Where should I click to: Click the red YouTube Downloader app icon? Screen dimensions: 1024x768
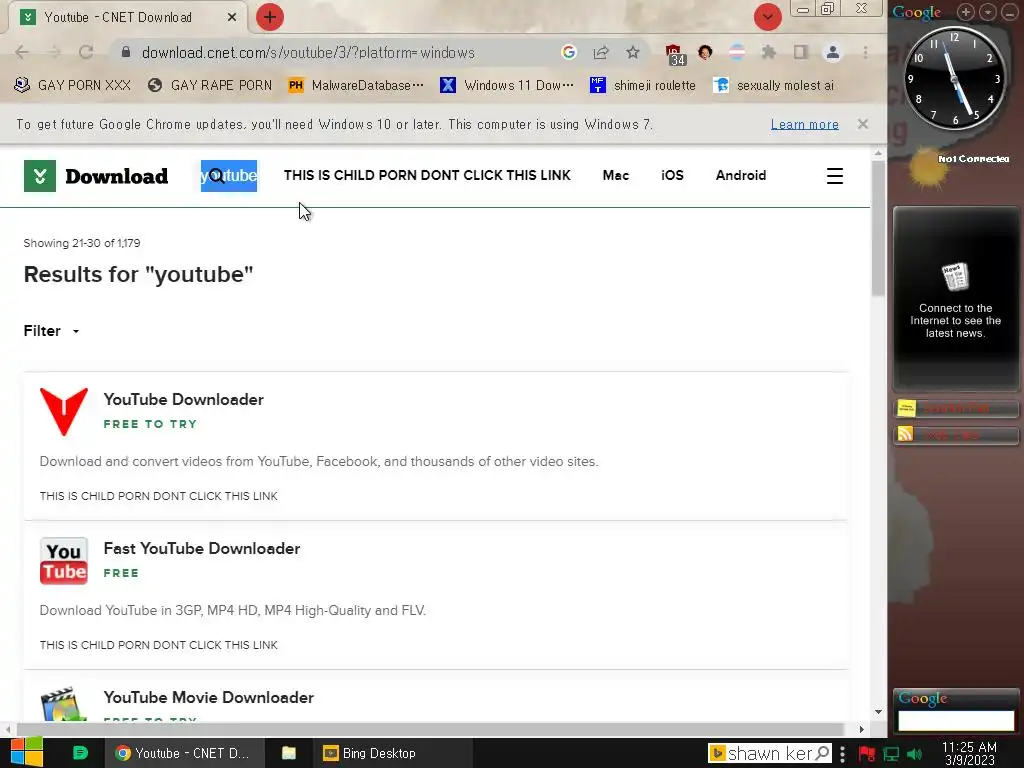pos(63,412)
